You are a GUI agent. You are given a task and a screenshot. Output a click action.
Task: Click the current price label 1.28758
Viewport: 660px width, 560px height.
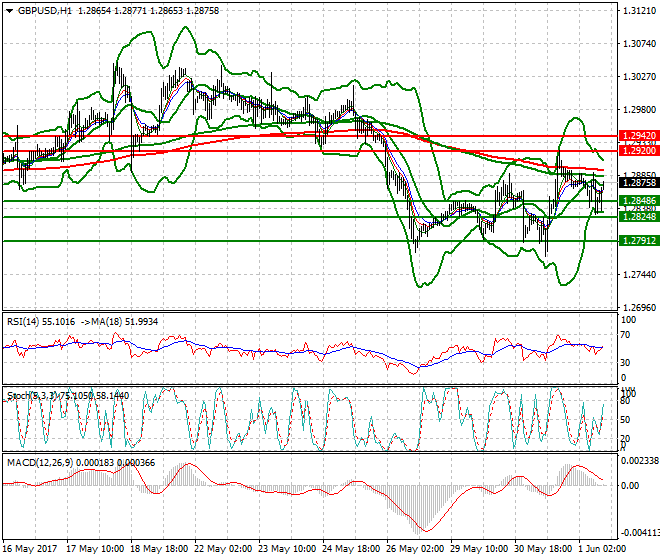639,183
